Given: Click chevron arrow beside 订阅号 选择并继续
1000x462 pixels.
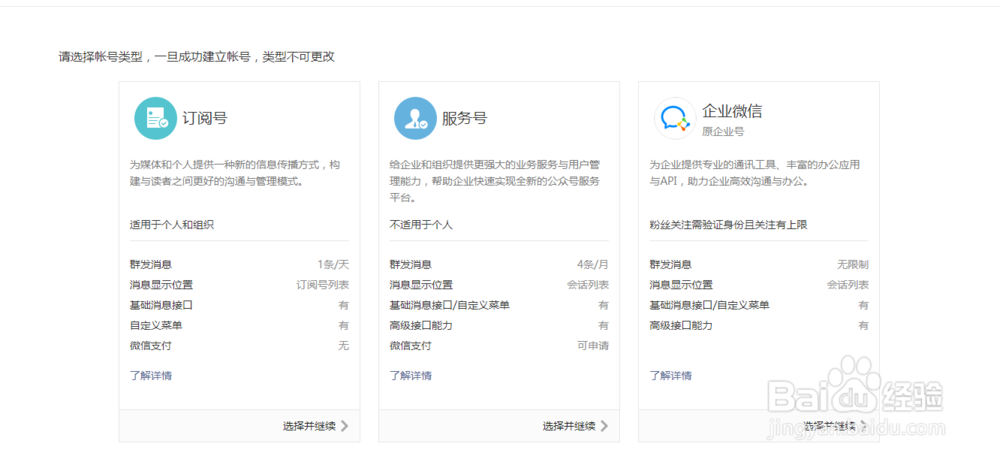Looking at the screenshot, I should (x=344, y=426).
